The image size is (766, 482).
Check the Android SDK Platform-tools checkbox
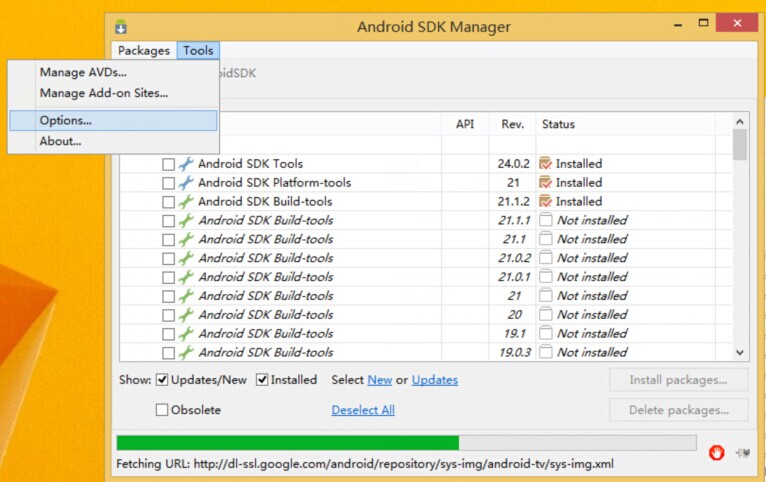169,183
